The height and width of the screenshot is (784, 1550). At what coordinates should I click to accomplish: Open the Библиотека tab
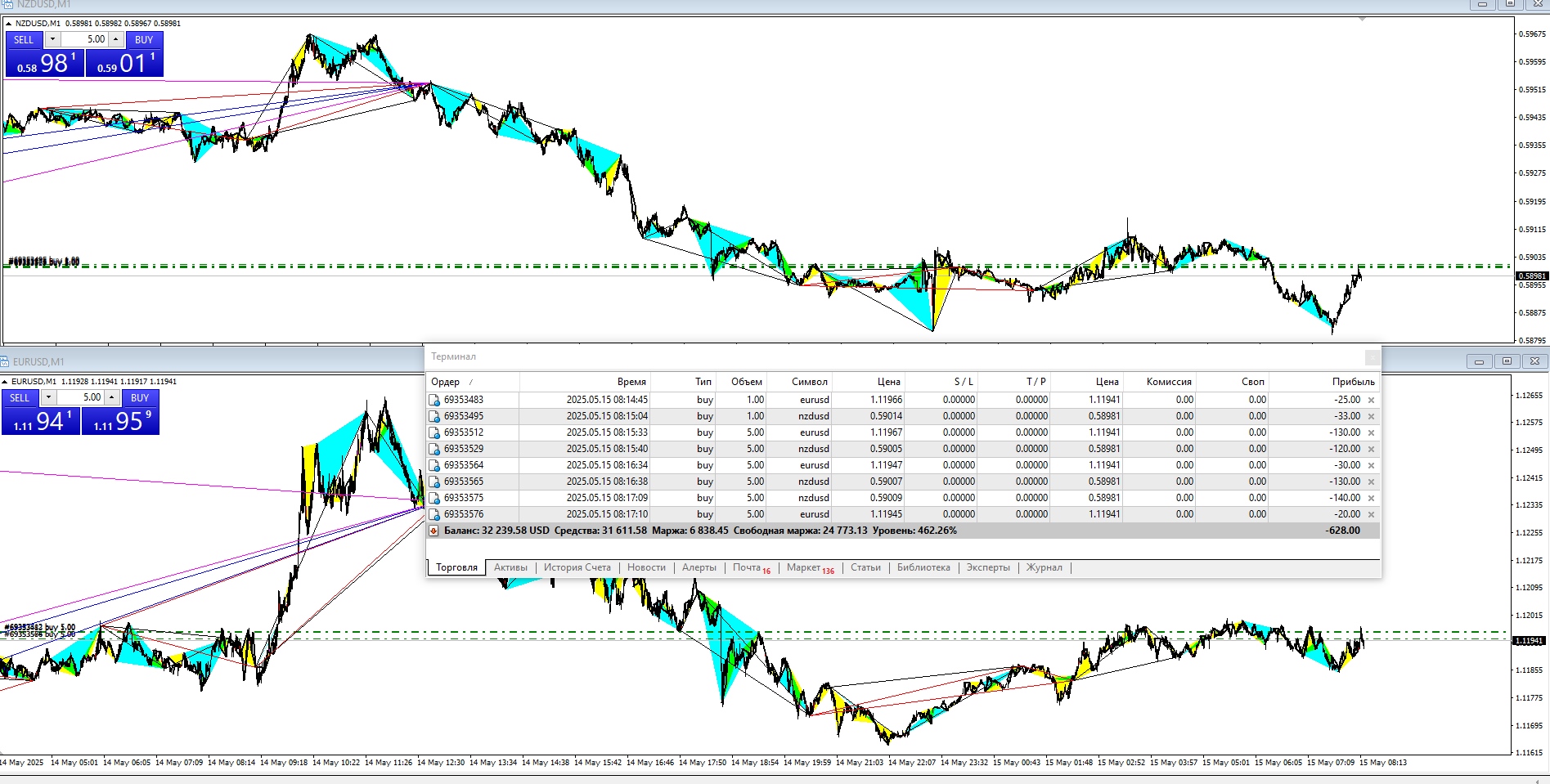(923, 567)
